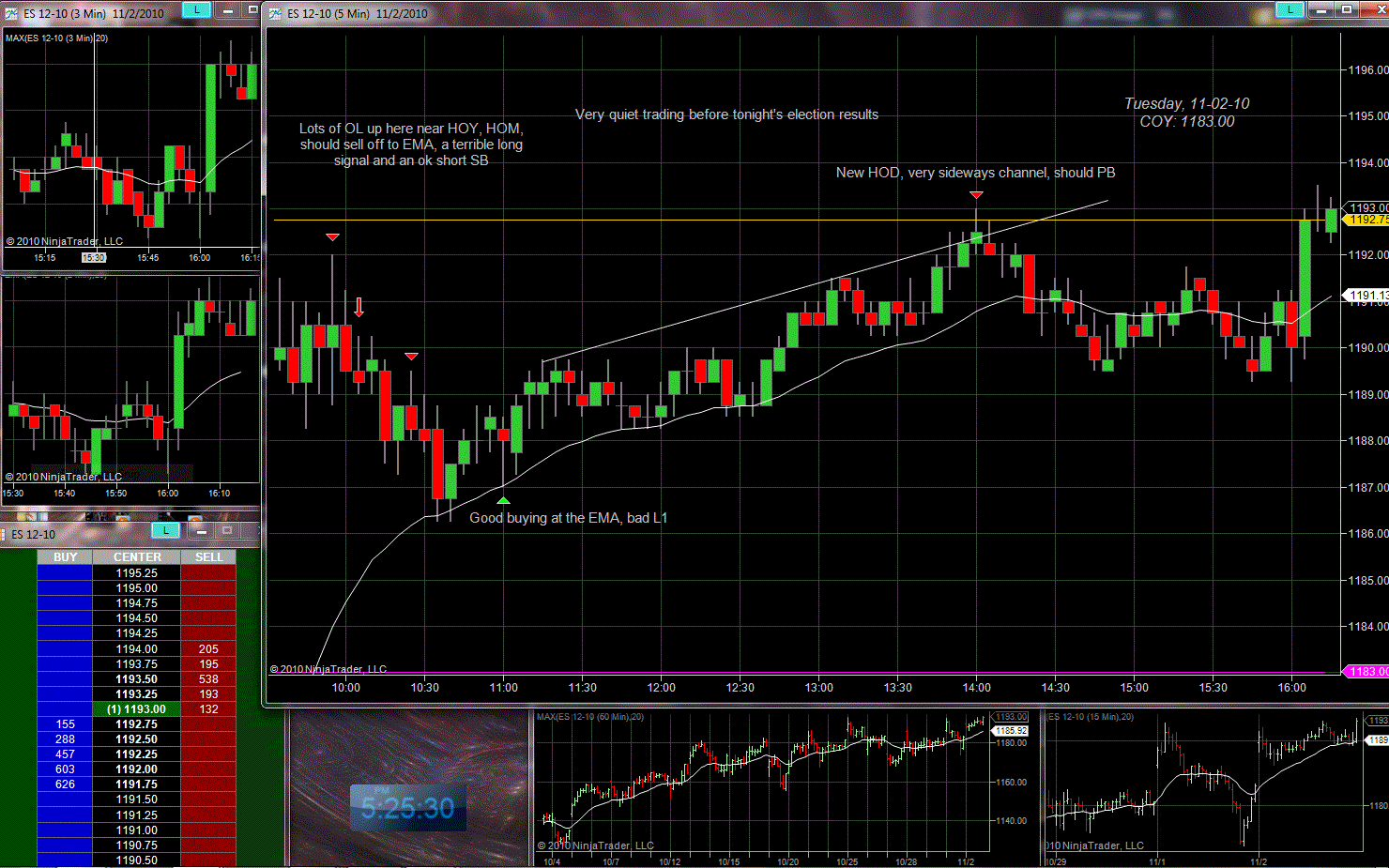This screenshot has width=1389, height=868.
Task: Select the red triangle marker near 10:50
Action: (x=411, y=357)
